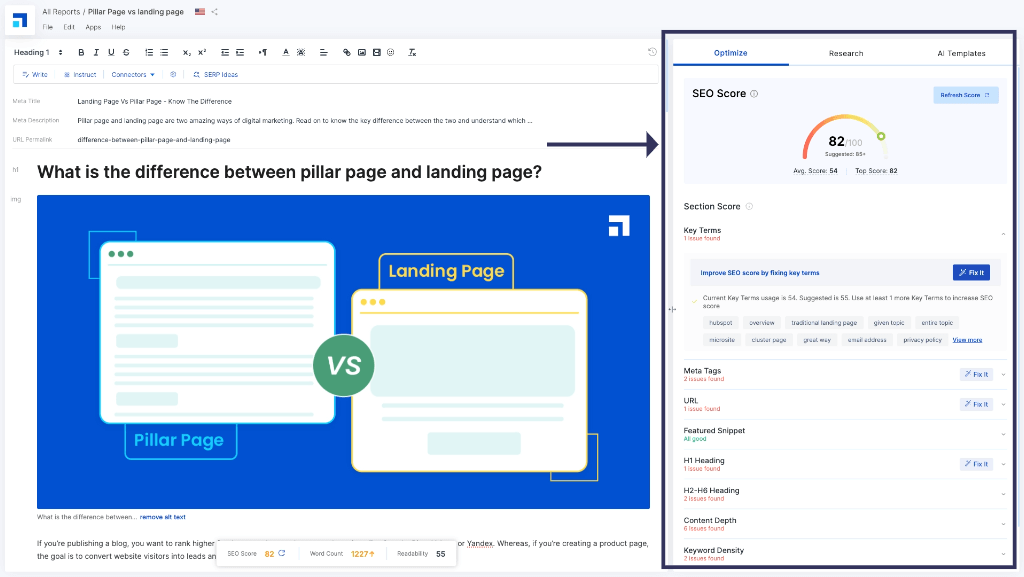The image size is (1024, 577).
Task: Click the 'traditional landing page' key term
Action: pyautogui.click(x=824, y=323)
